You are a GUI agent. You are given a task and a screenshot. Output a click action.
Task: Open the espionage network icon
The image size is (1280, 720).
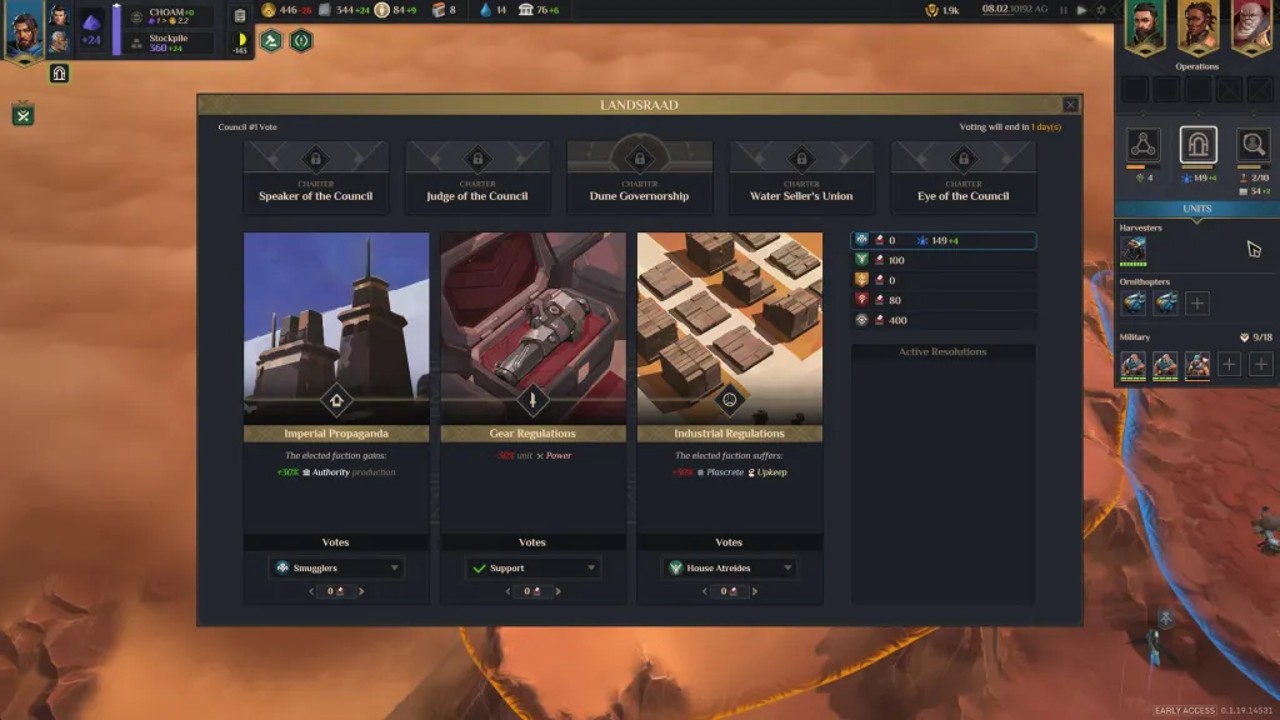(1143, 145)
